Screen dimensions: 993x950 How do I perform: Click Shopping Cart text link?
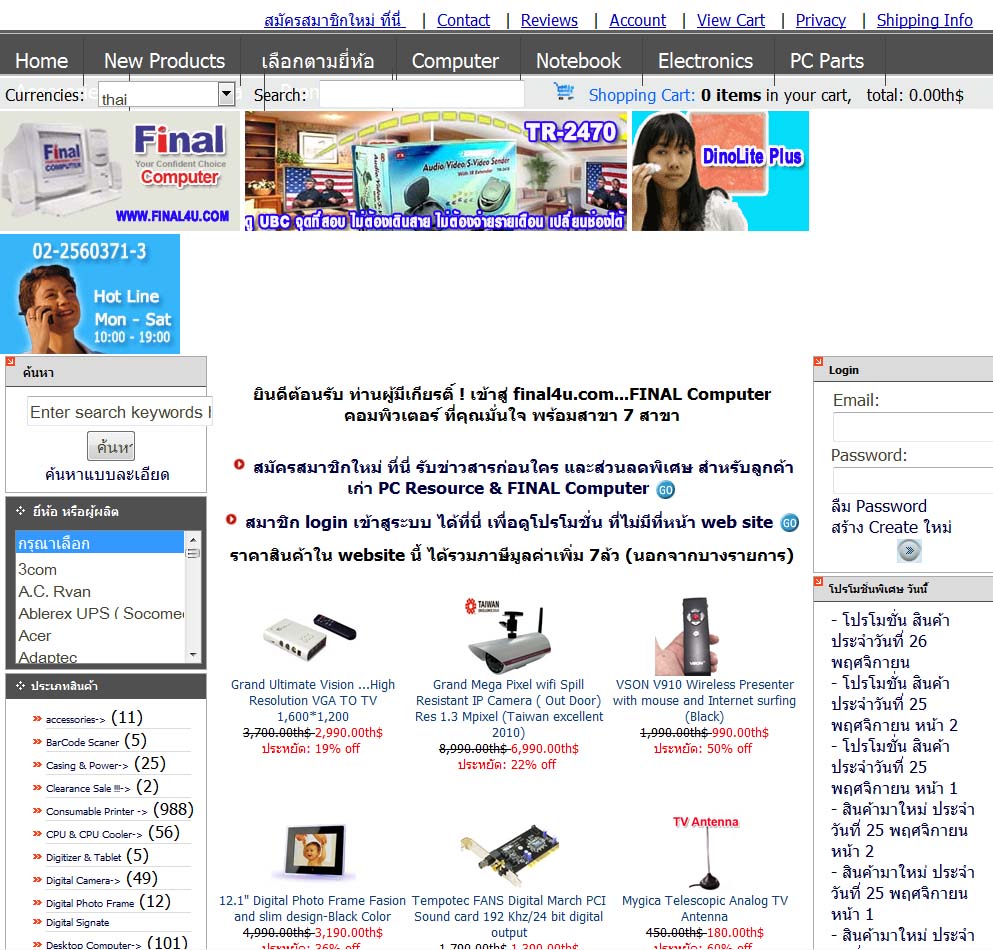click(x=642, y=95)
